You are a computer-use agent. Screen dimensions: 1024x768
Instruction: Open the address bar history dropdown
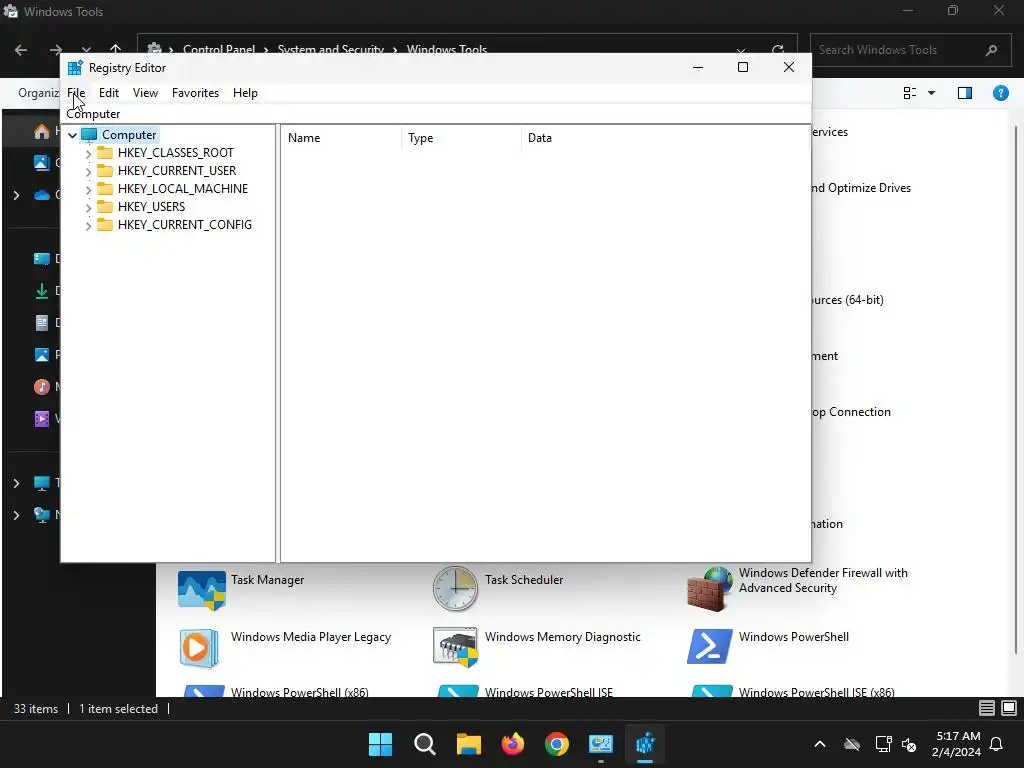point(741,50)
